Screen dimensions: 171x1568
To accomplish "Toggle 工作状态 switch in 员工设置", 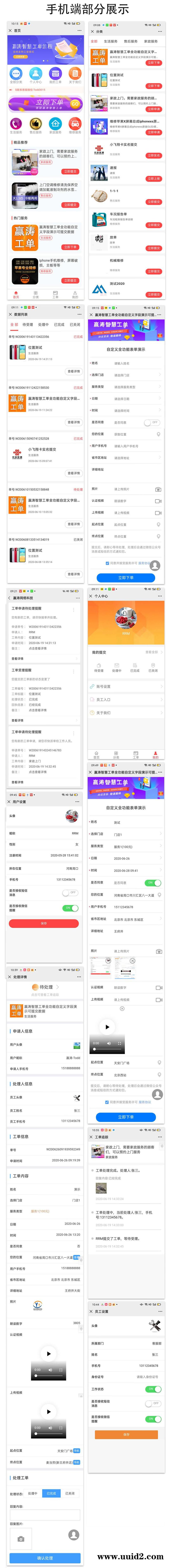I will tap(153, 1389).
